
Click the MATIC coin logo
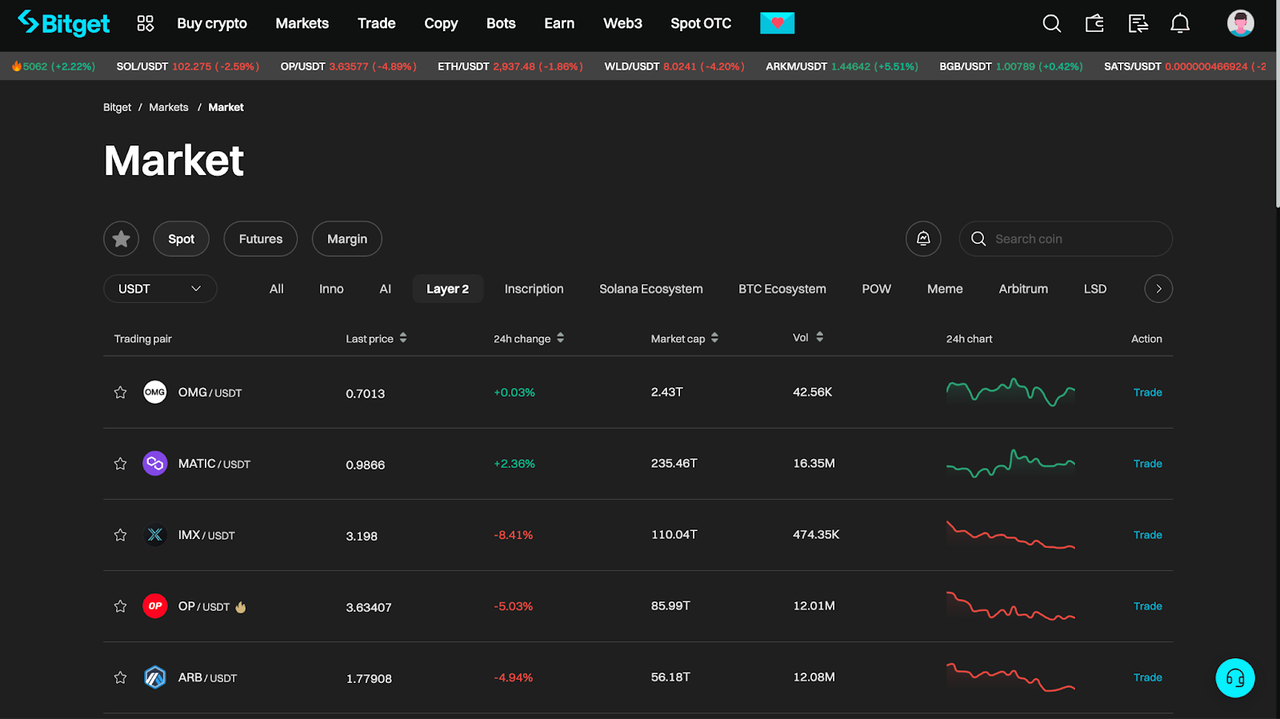[154, 463]
